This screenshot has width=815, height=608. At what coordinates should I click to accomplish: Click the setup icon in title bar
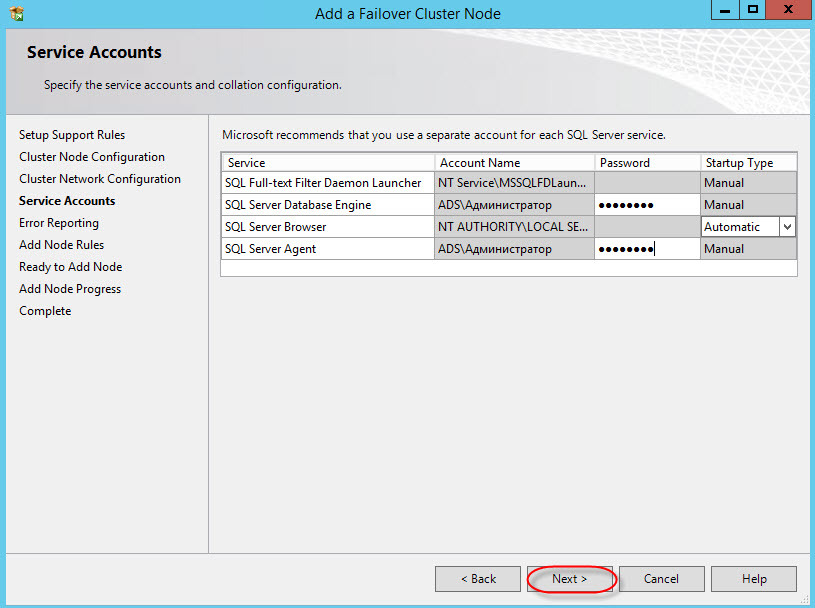pos(15,13)
